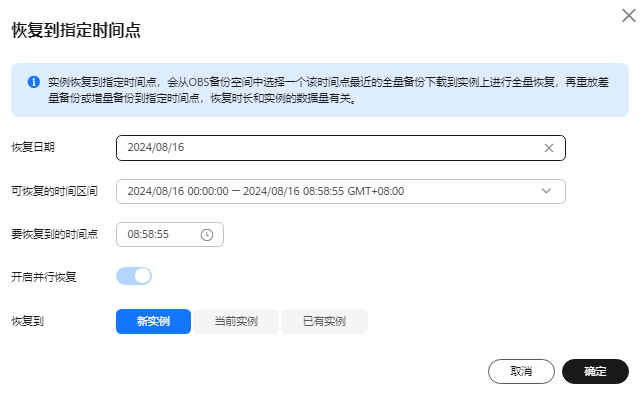Click the 开启并行恢复 label text
Viewport: 641px width, 398px height.
(44, 277)
